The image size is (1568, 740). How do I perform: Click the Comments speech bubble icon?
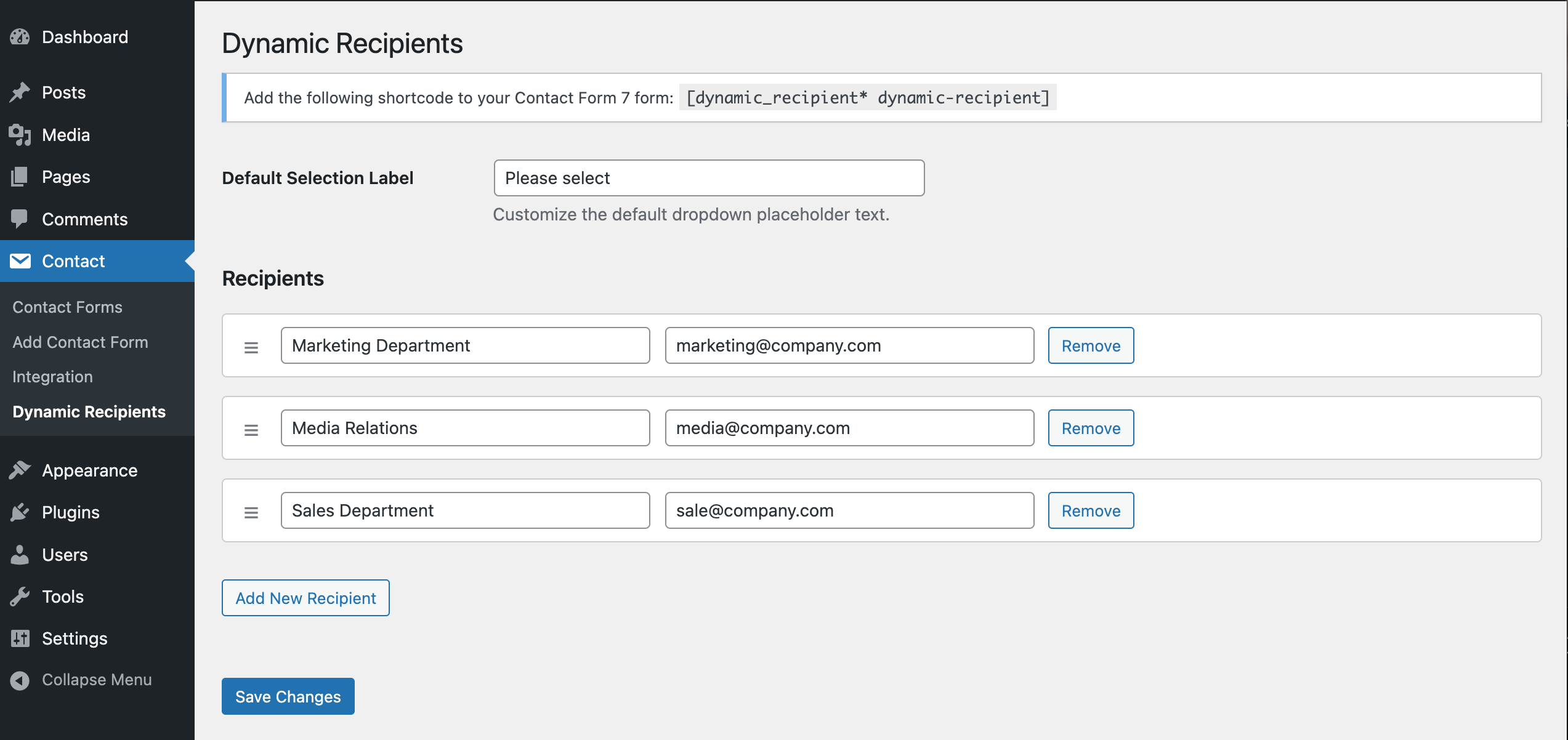pos(20,219)
